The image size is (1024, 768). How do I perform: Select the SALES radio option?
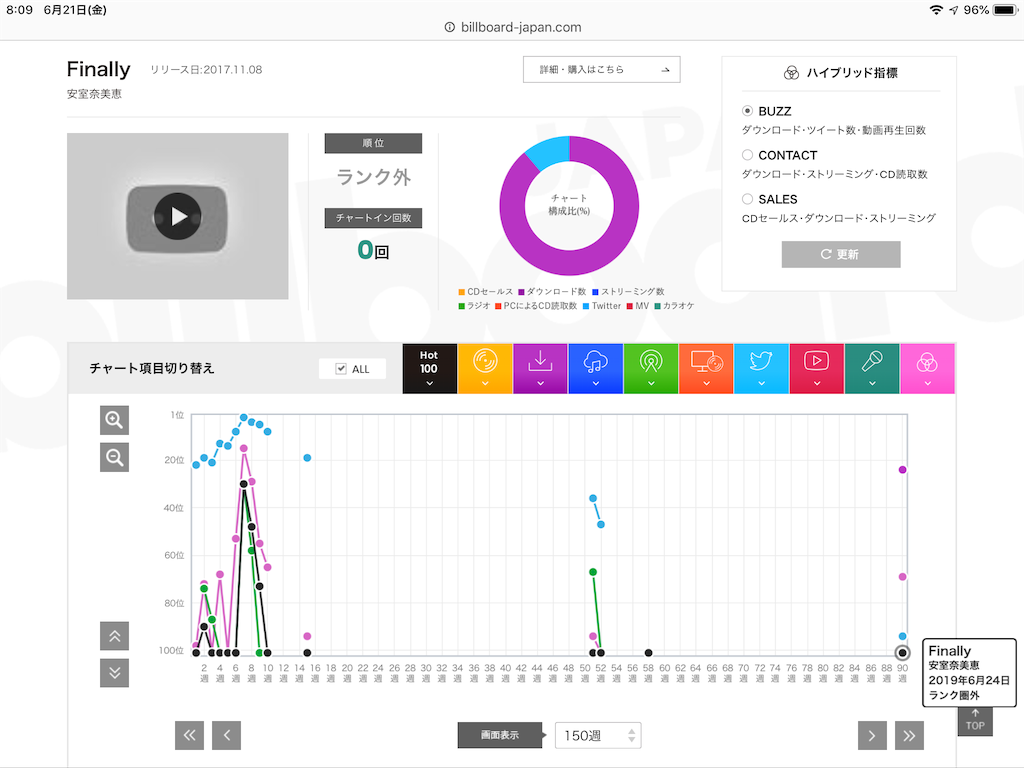[747, 199]
